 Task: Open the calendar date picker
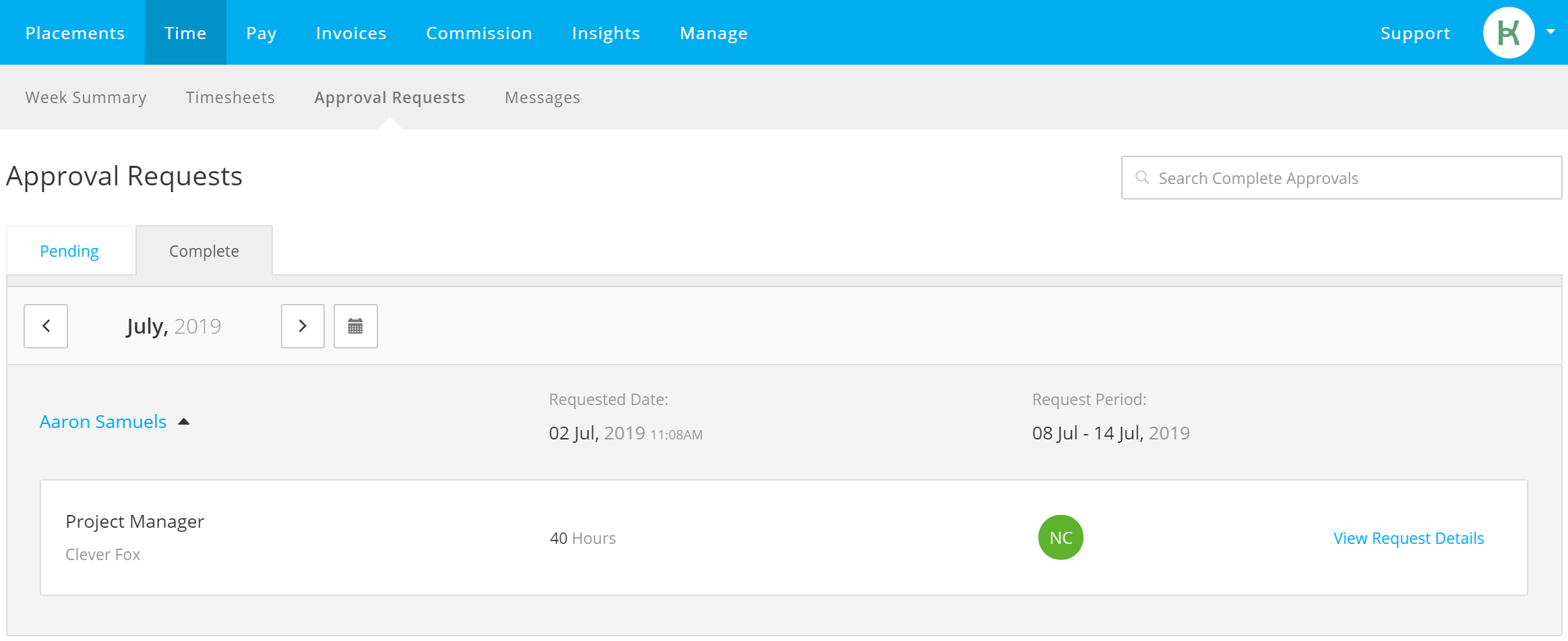click(x=356, y=326)
